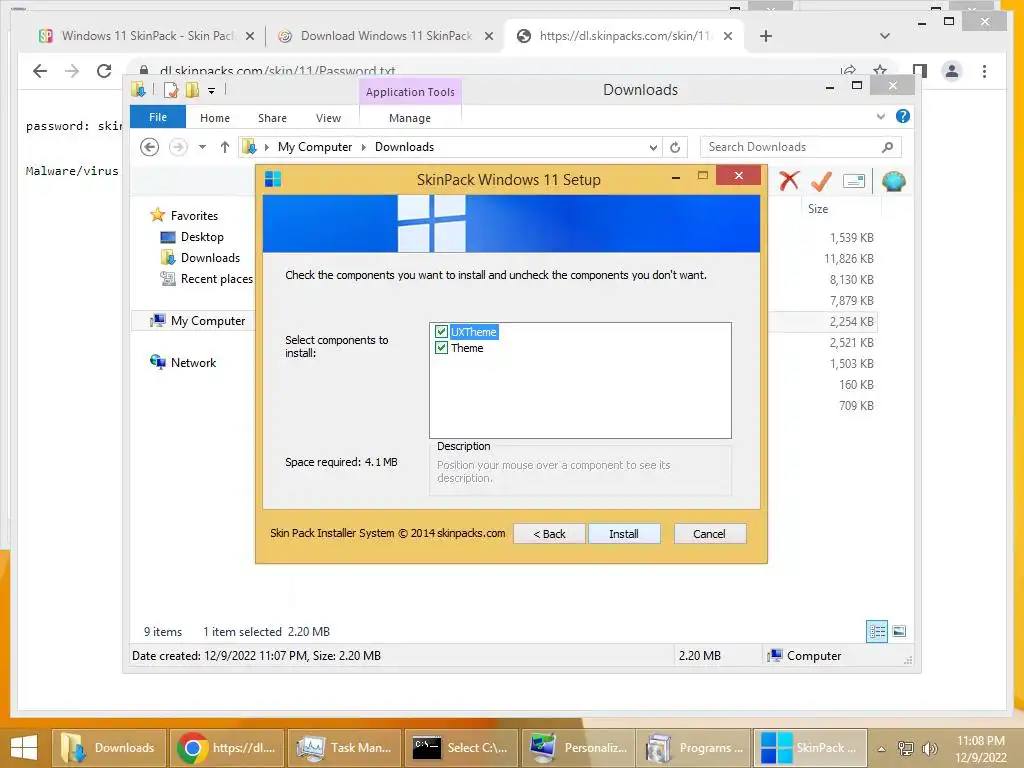Bookmark this page with star icon
Image resolution: width=1024 pixels, height=768 pixels.
[x=880, y=71]
